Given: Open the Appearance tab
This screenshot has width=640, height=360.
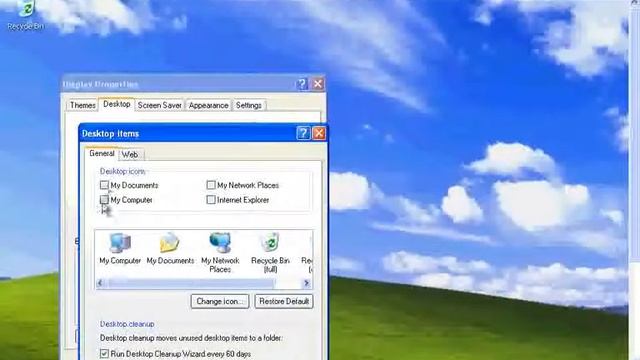Looking at the screenshot, I should pos(208,105).
